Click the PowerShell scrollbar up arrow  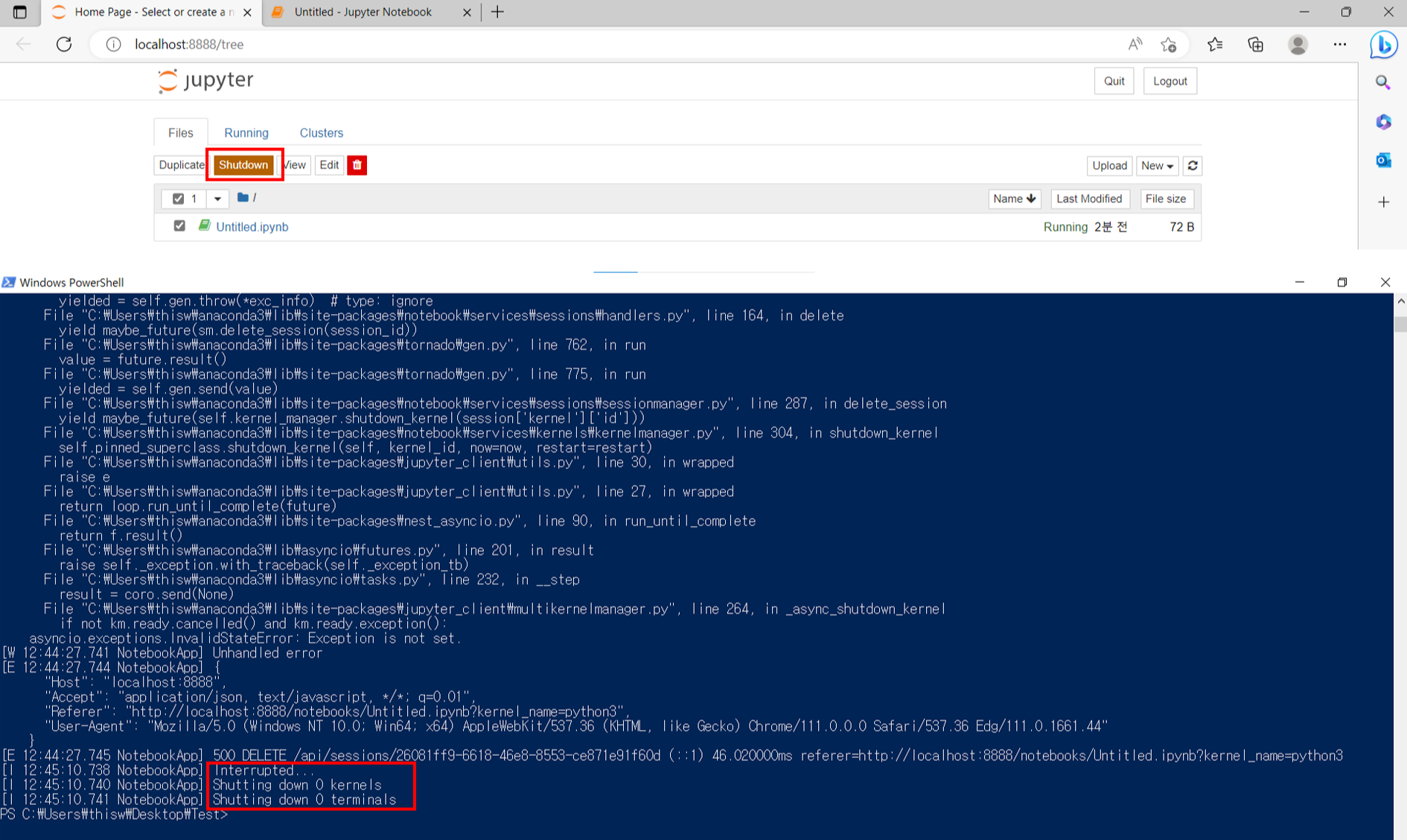pyautogui.click(x=1400, y=301)
